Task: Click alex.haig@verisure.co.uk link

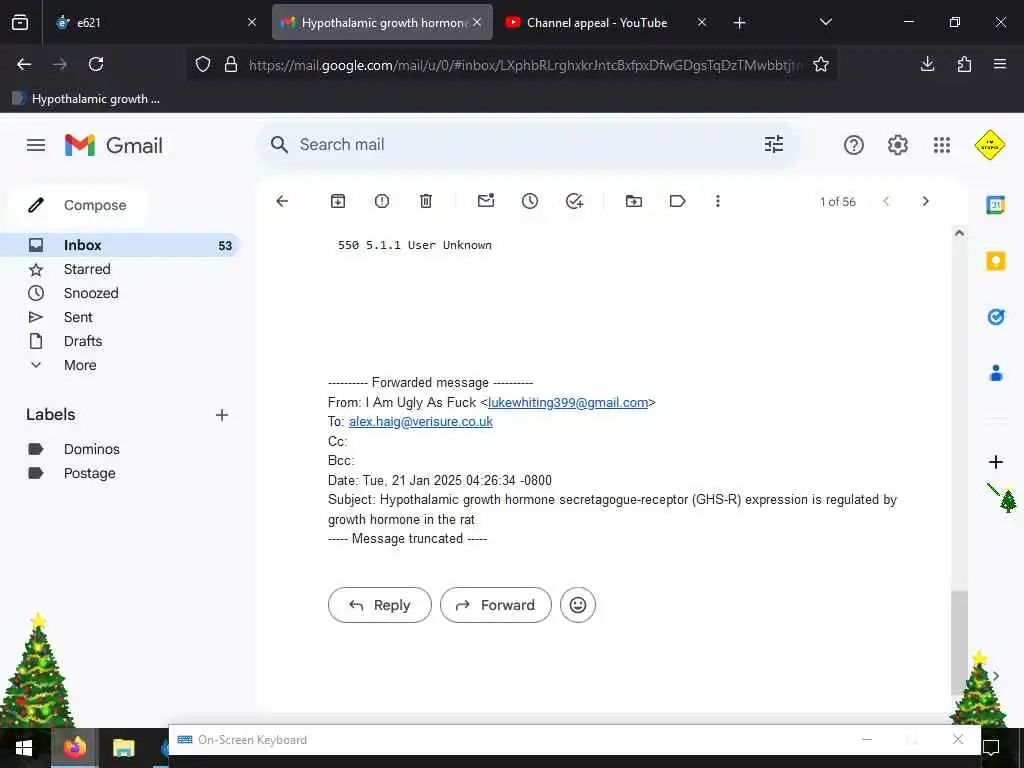Action: click(421, 422)
